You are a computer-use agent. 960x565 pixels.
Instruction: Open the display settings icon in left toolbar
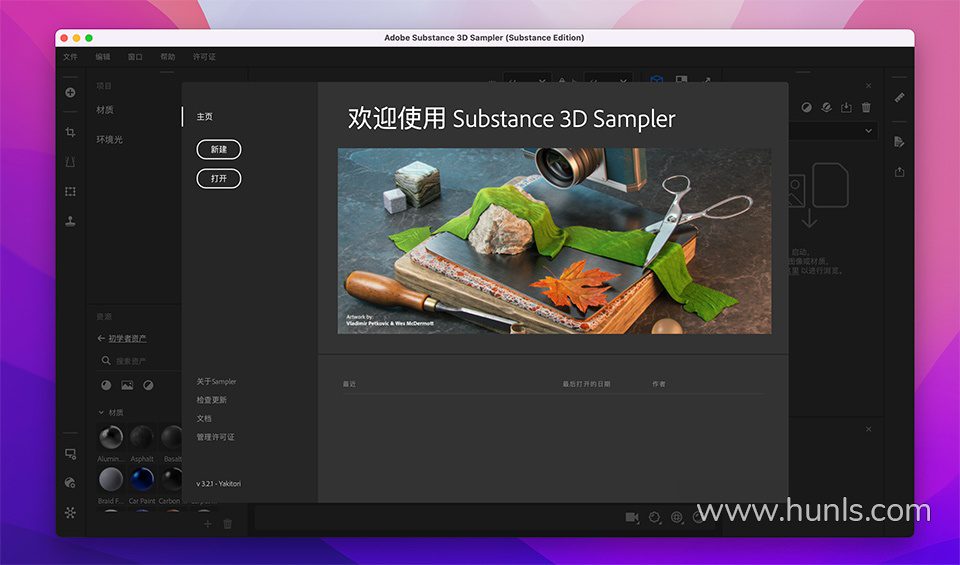tap(70, 454)
